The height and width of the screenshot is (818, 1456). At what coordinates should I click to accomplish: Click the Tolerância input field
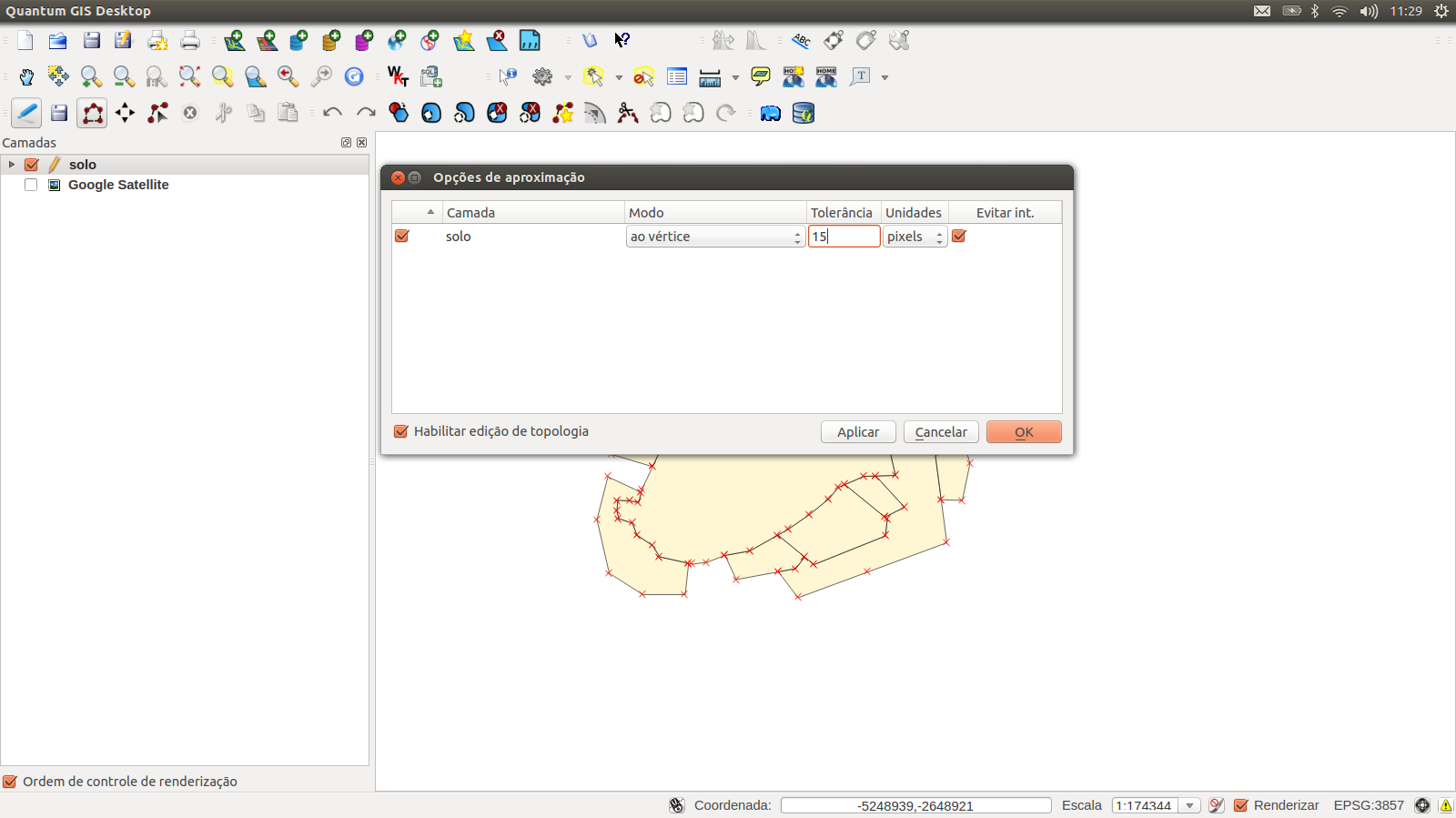click(x=844, y=237)
